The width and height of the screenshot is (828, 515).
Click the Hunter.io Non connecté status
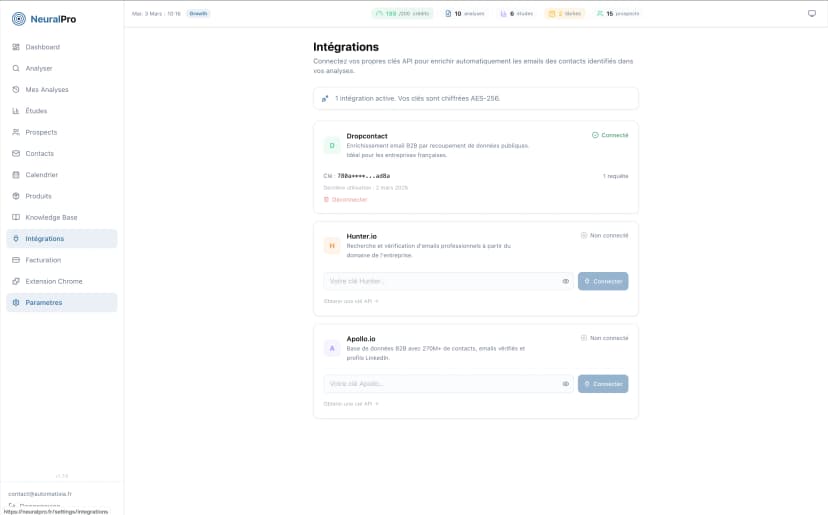click(605, 236)
